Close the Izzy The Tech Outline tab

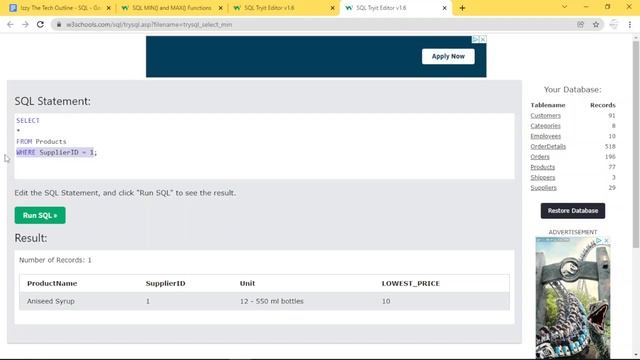(x=109, y=8)
